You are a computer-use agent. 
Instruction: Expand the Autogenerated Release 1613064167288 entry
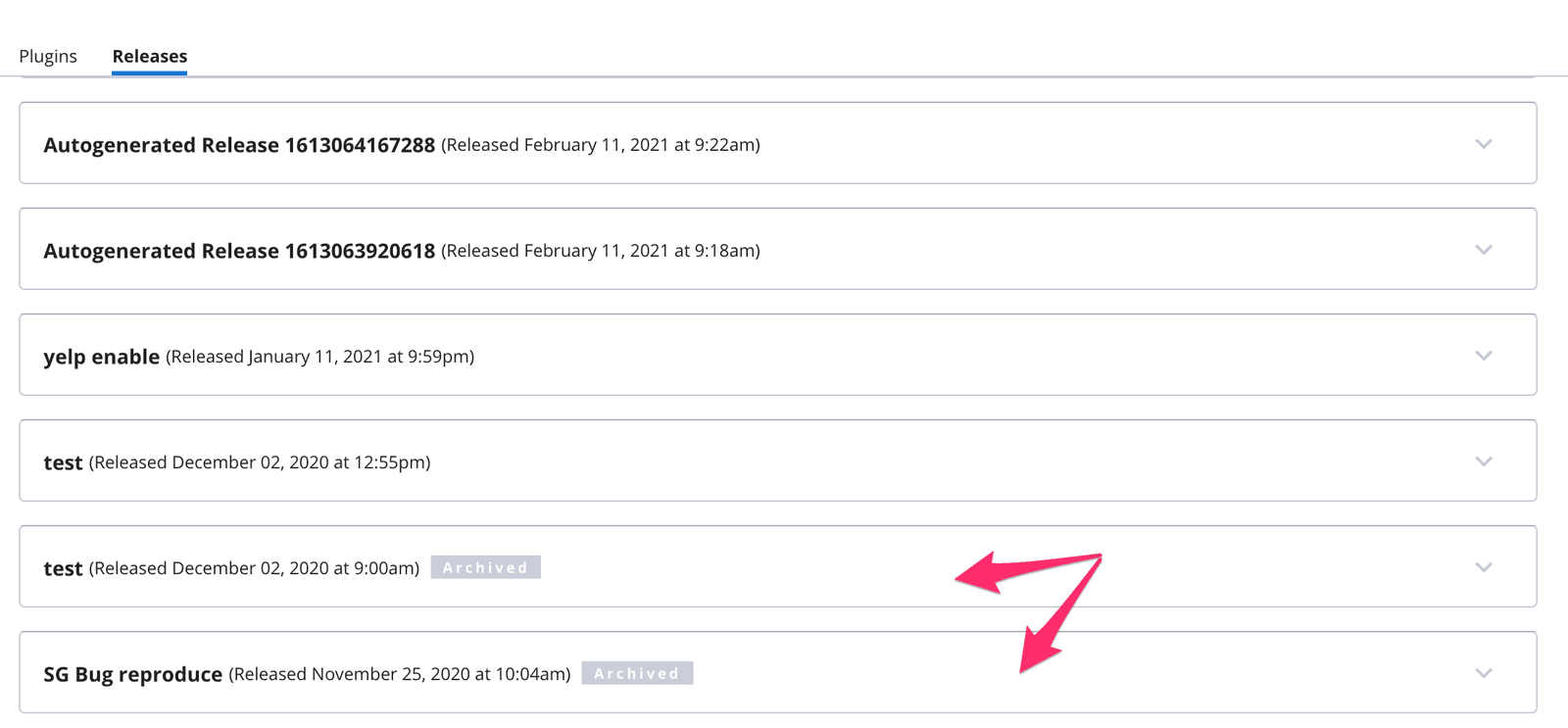(x=1483, y=144)
